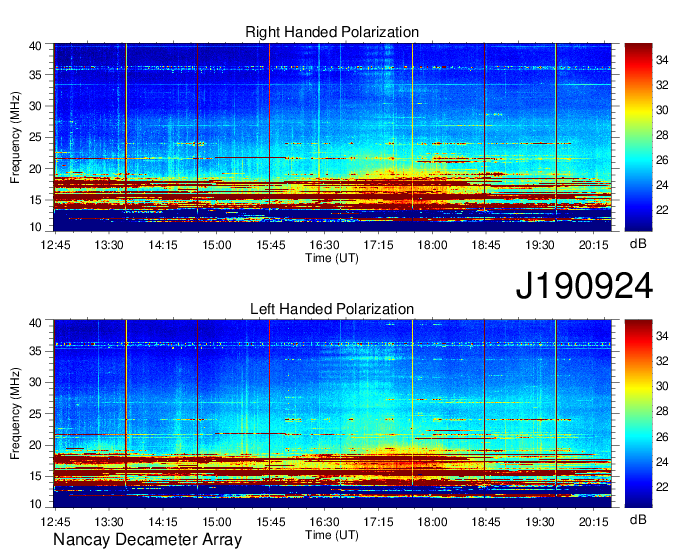Click 17:15 tick on Left Handed time axis
This screenshot has width=680, height=552.
click(378, 522)
